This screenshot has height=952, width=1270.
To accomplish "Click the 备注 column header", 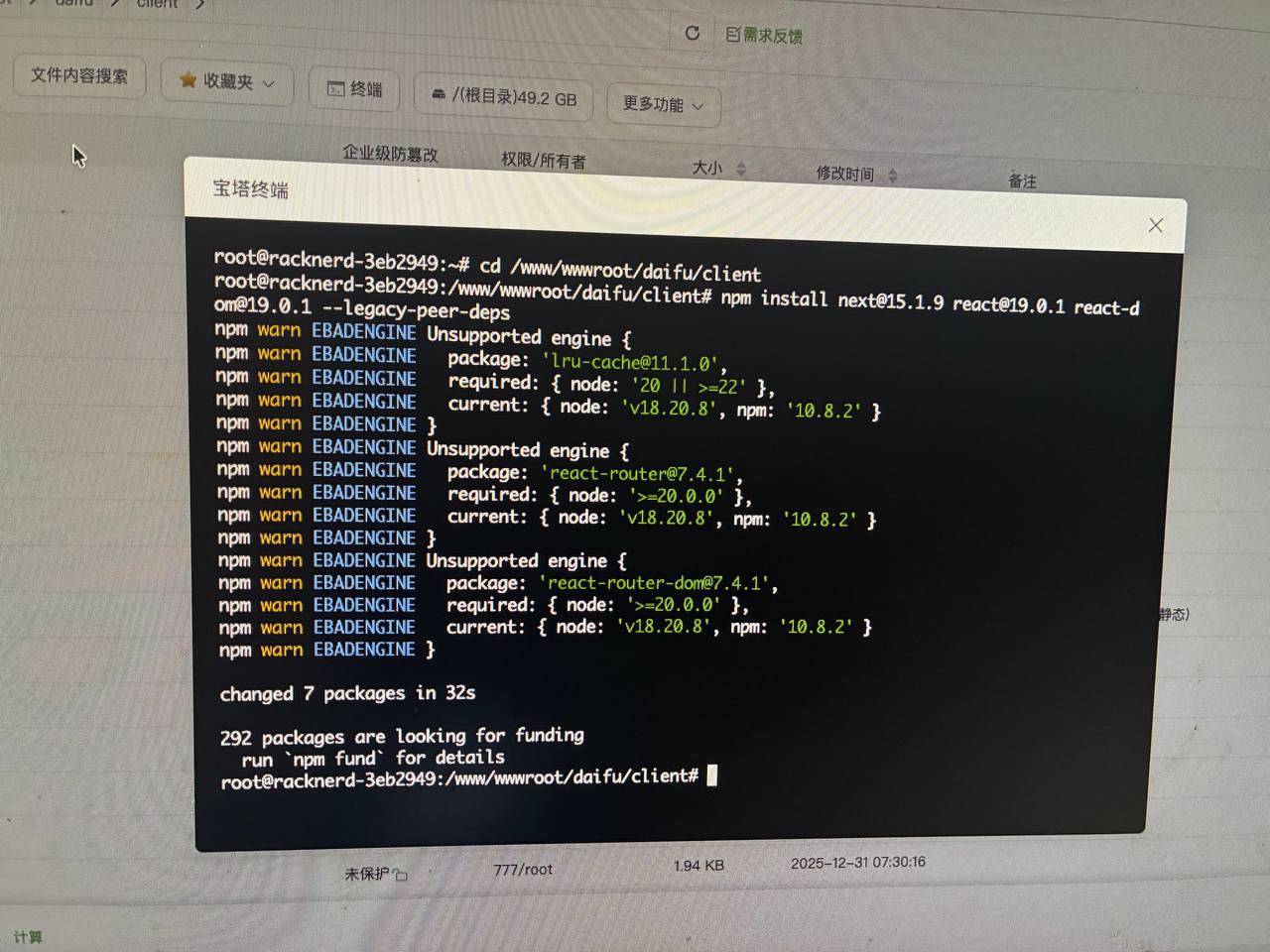I will point(1022,180).
